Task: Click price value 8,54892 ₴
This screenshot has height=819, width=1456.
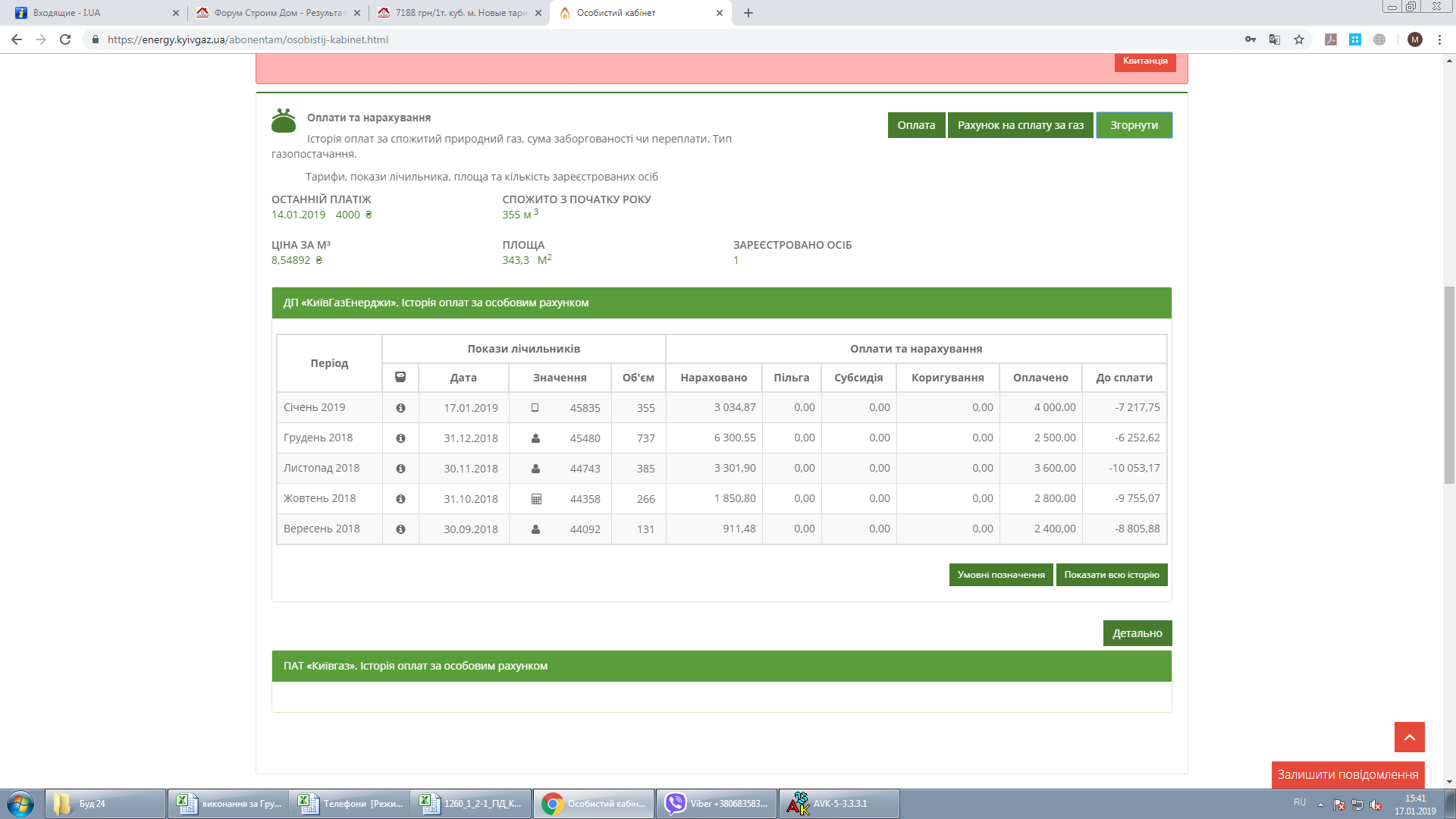Action: click(x=297, y=260)
